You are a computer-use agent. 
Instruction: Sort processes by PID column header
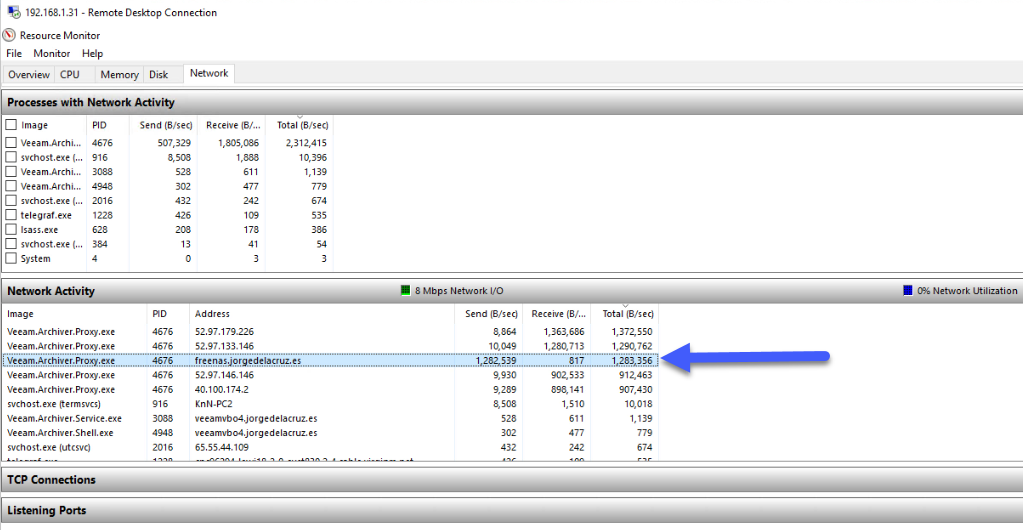click(x=108, y=125)
